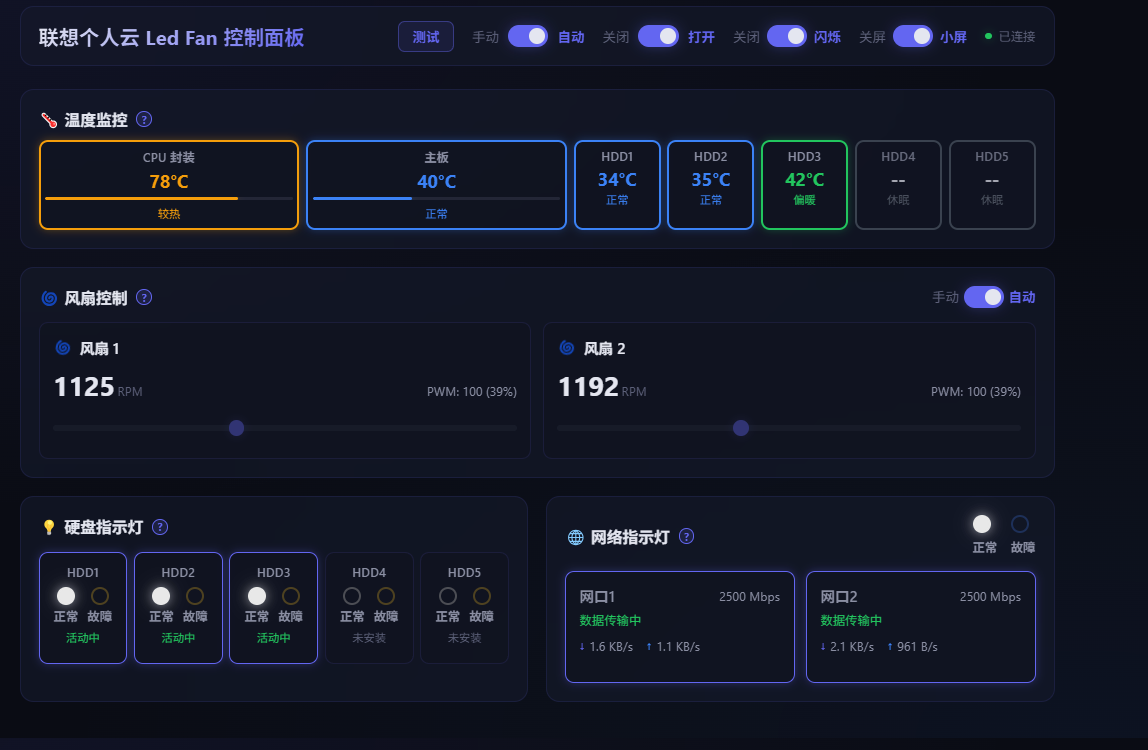Select HDD5 故障 indicator radio
Screen dimensions: 1148x750
(x=482, y=596)
